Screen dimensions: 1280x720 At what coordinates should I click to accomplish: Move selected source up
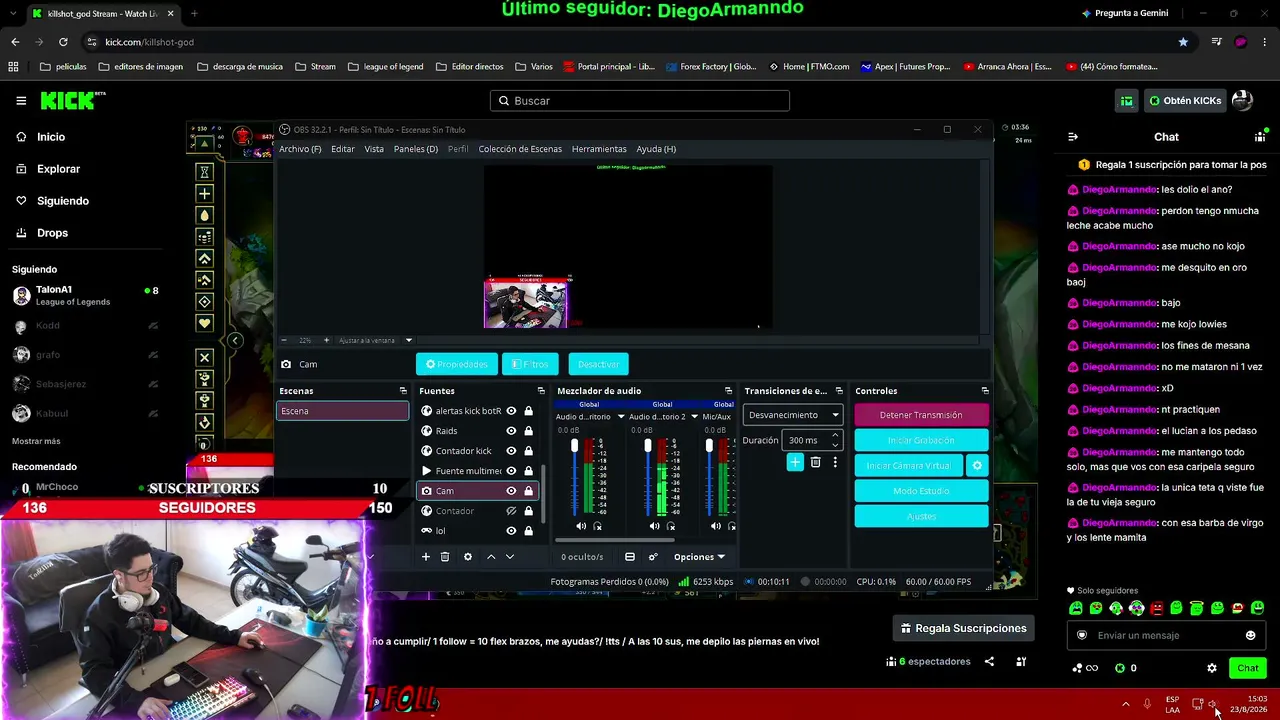pos(491,557)
